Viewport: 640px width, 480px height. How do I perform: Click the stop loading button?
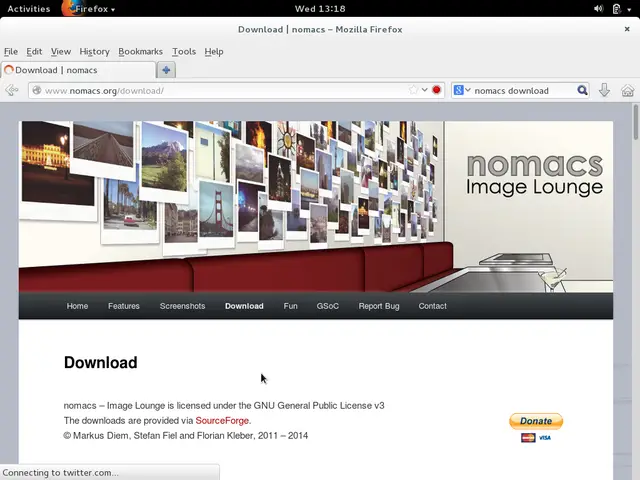(x=437, y=90)
